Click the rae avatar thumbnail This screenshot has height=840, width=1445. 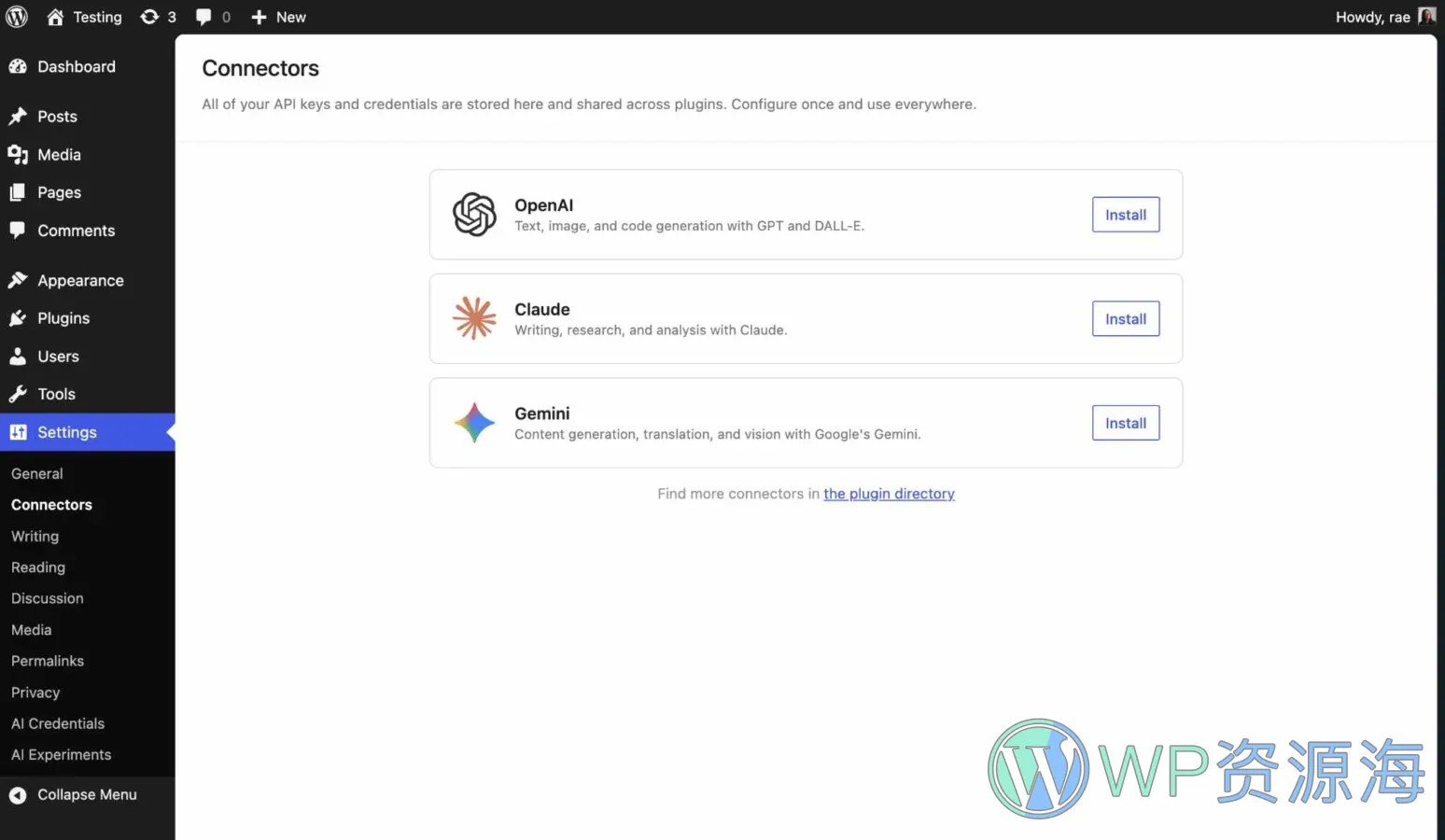[x=1427, y=16]
